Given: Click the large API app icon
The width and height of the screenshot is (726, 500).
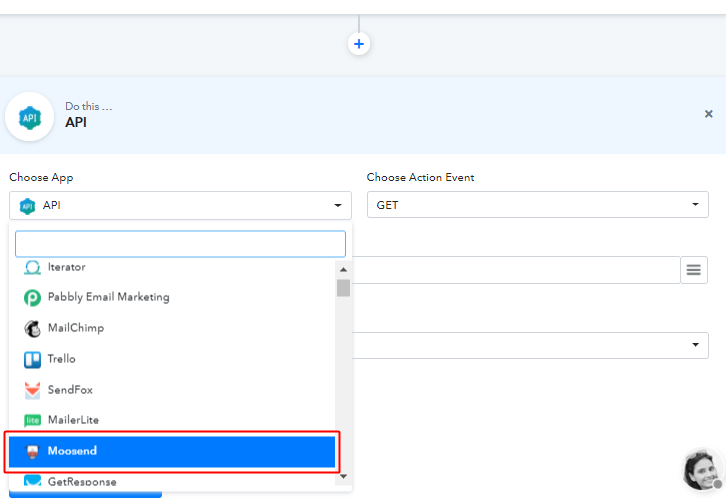Looking at the screenshot, I should (x=30, y=117).
